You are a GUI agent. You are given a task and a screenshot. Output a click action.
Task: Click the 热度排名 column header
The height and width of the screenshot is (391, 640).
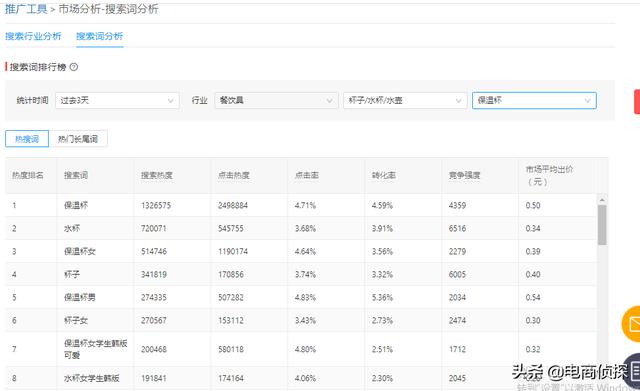(28, 176)
